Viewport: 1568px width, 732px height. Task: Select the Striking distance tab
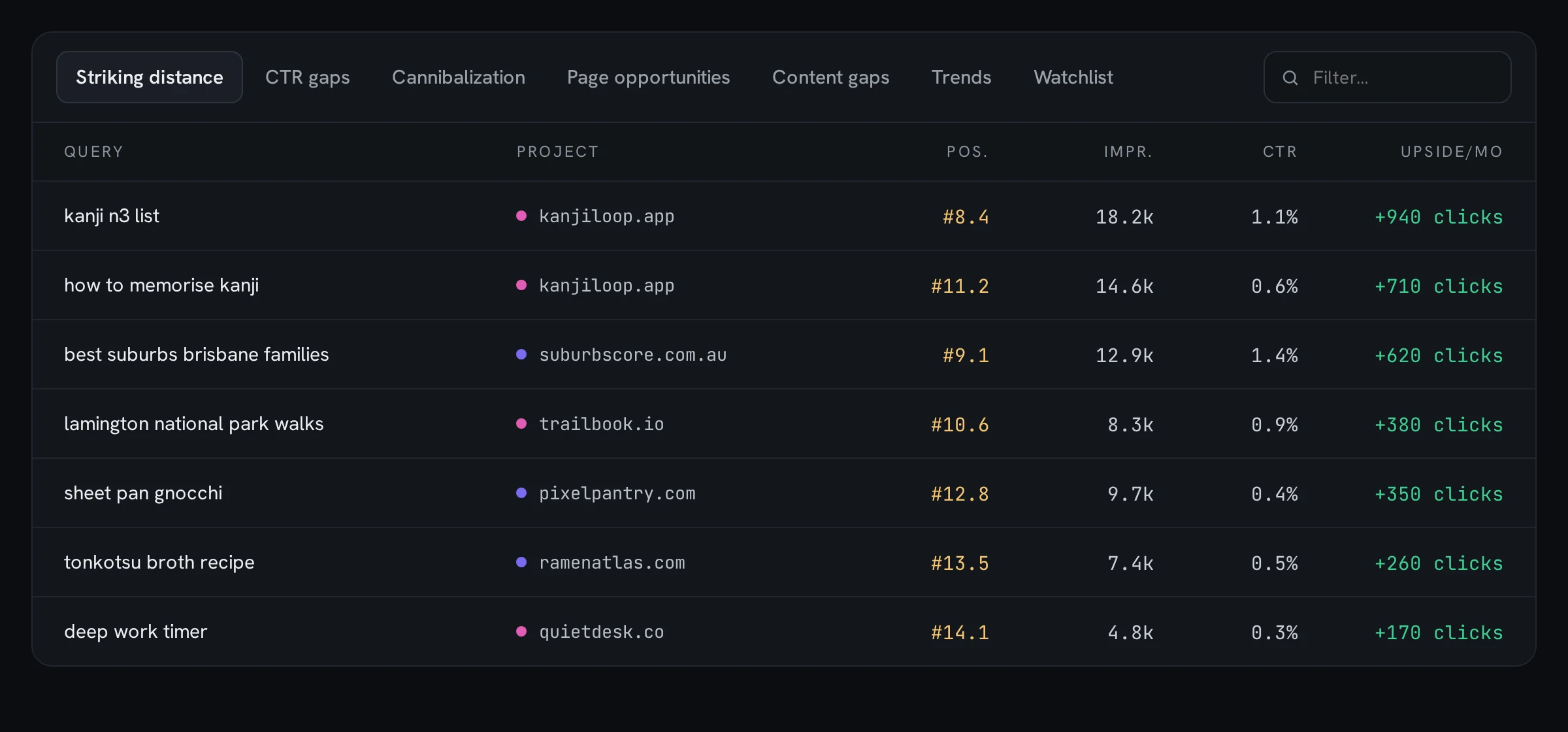click(x=150, y=77)
